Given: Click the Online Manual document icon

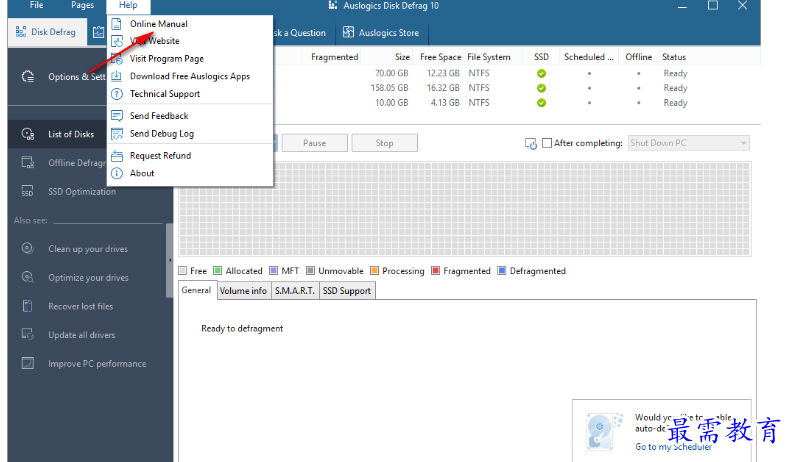Looking at the screenshot, I should coord(116,24).
